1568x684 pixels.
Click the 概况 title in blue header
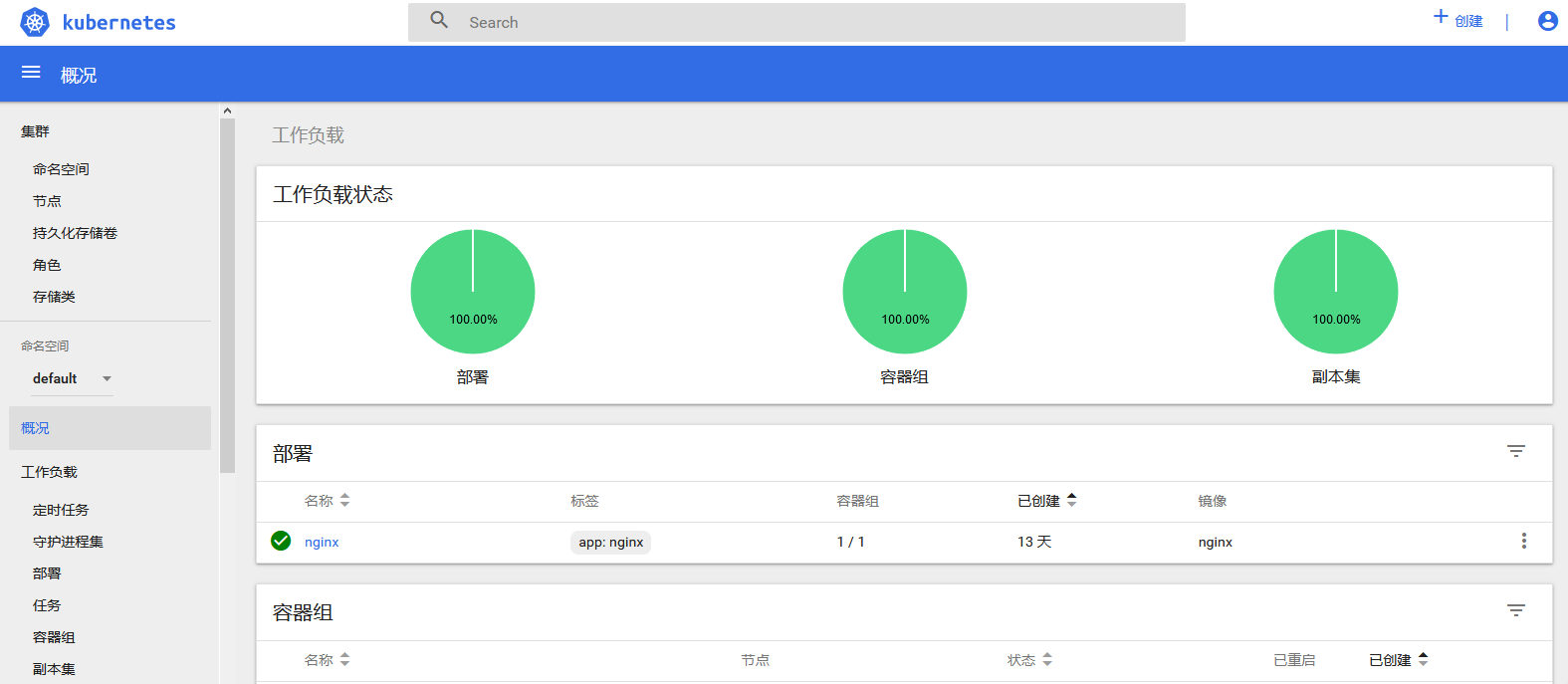click(x=79, y=75)
